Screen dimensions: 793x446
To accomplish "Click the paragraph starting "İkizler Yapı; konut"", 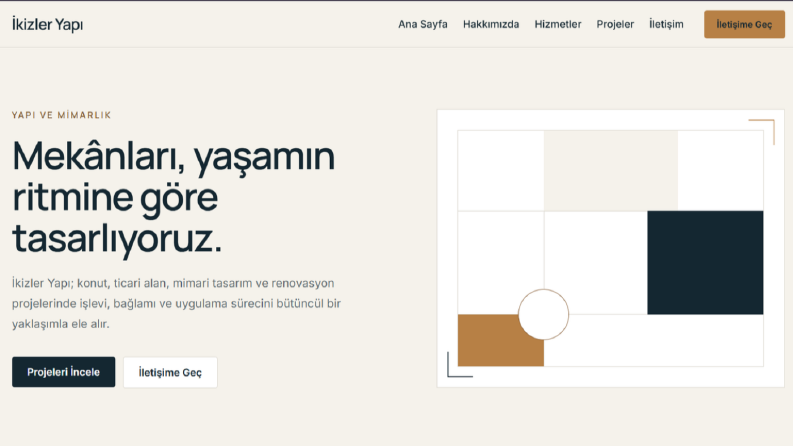I will pyautogui.click(x=177, y=303).
